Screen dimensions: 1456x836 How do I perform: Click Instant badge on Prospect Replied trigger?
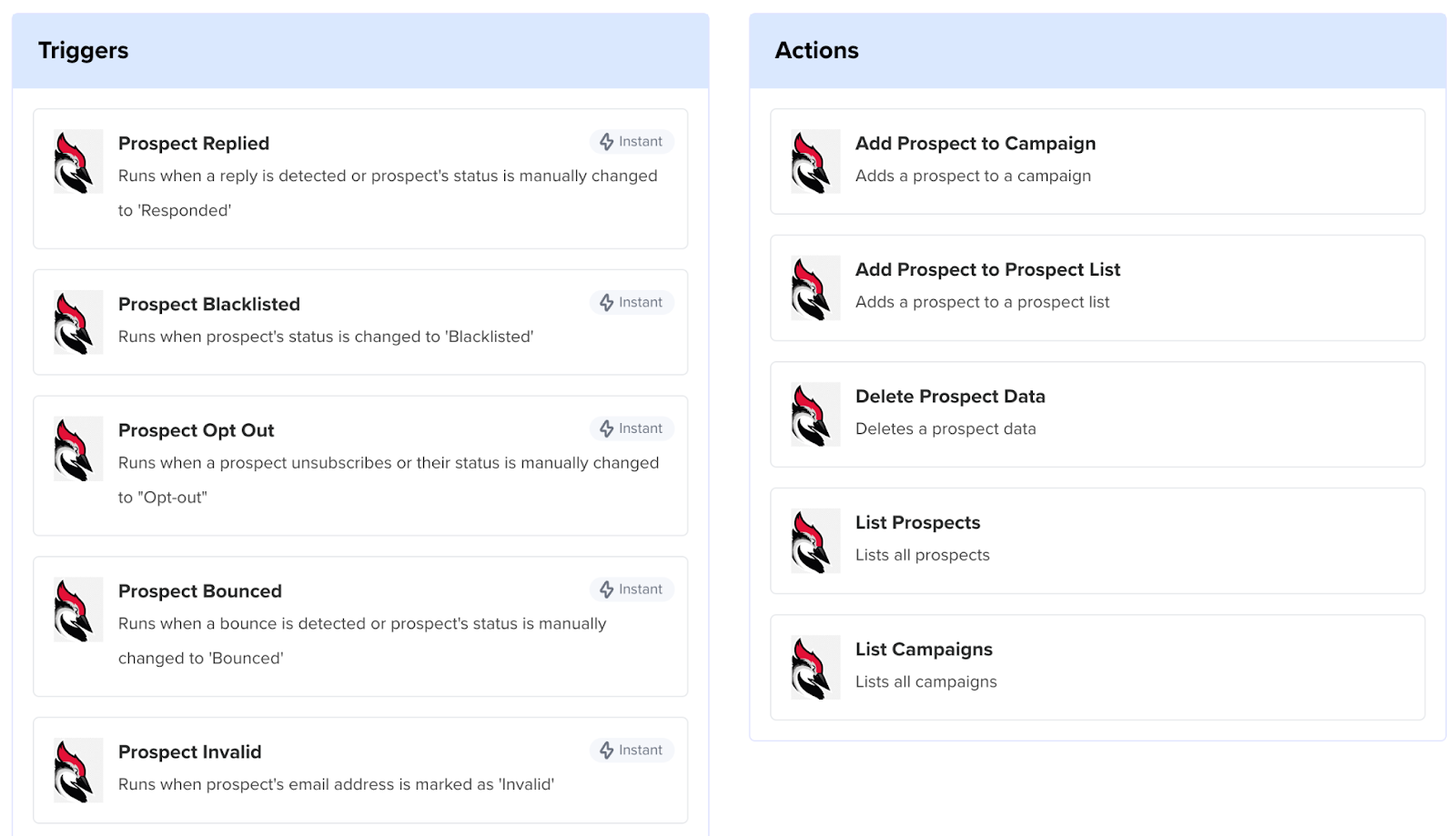(x=632, y=142)
